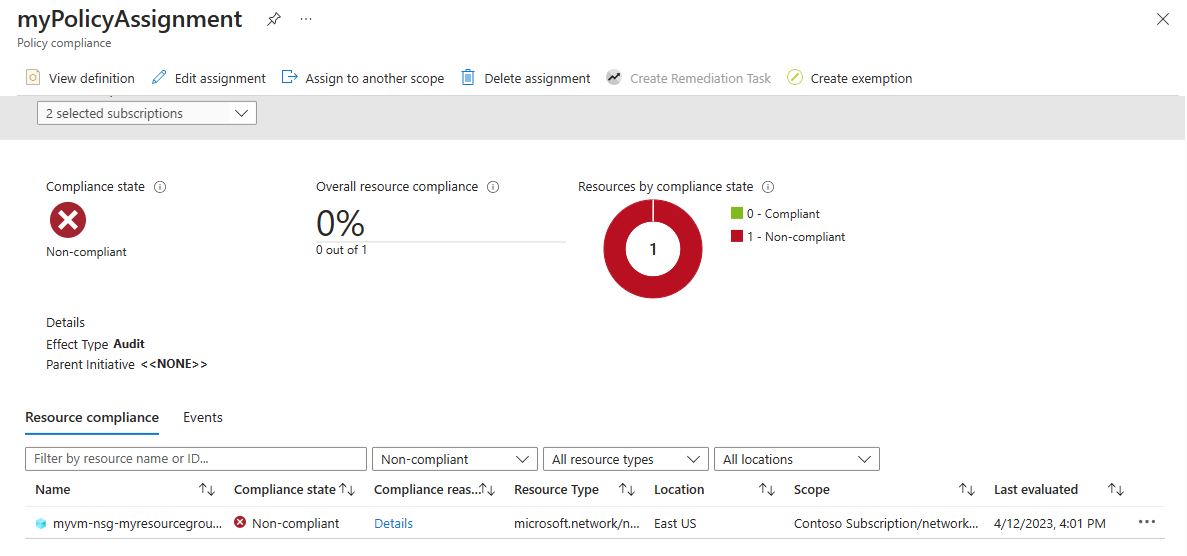Screen dimensions: 1187x556
Task: Click the Edit assignment pencil icon
Action: click(x=159, y=78)
